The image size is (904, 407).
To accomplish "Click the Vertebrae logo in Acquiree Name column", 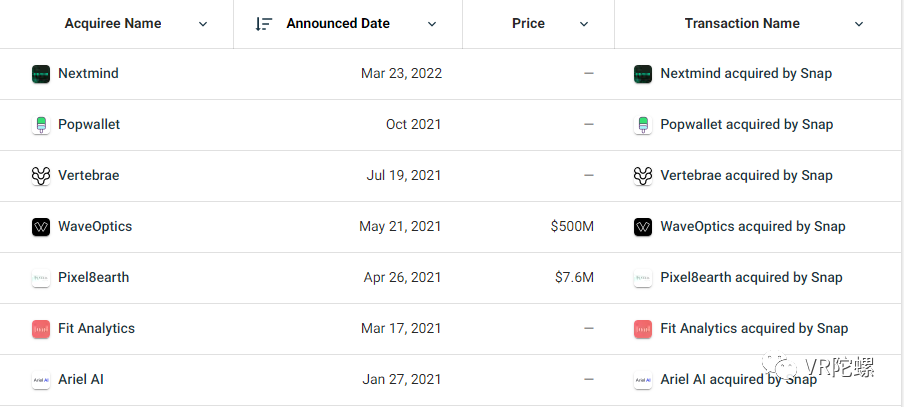I will (41, 175).
